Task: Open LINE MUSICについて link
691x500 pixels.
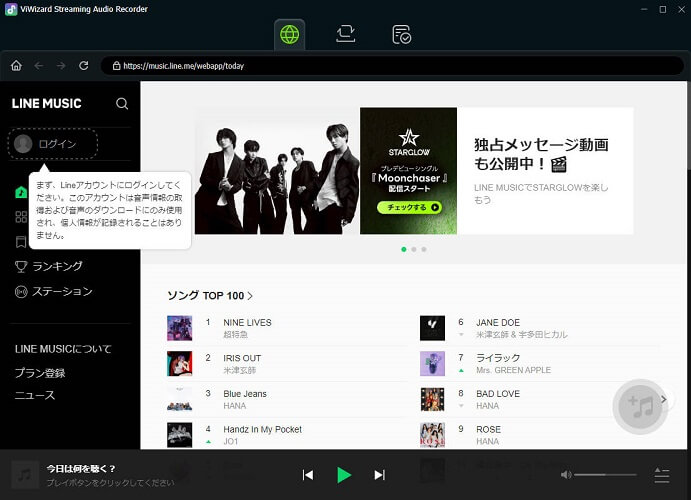Action: (x=63, y=349)
